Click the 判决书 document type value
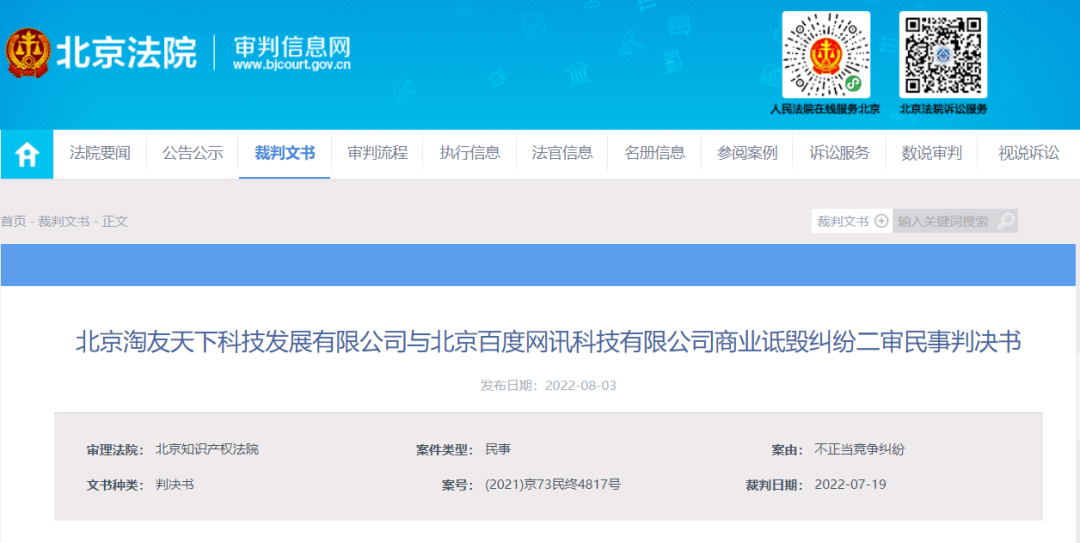 175,484
